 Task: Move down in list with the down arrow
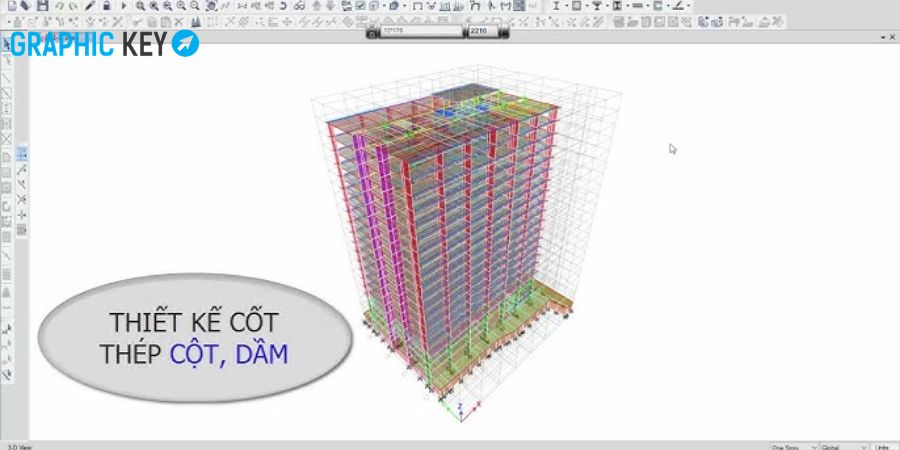click(330, 6)
